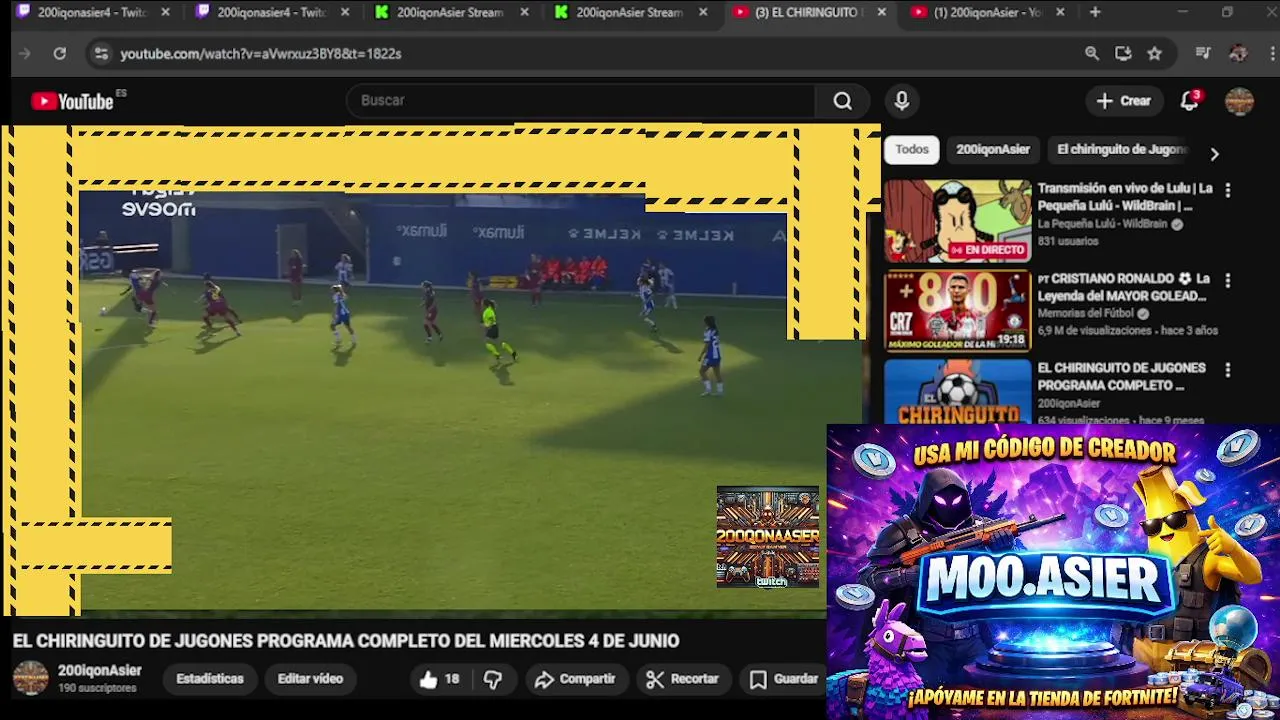Switch to the (3) EL CHIRINGUITO tab

tap(808, 12)
